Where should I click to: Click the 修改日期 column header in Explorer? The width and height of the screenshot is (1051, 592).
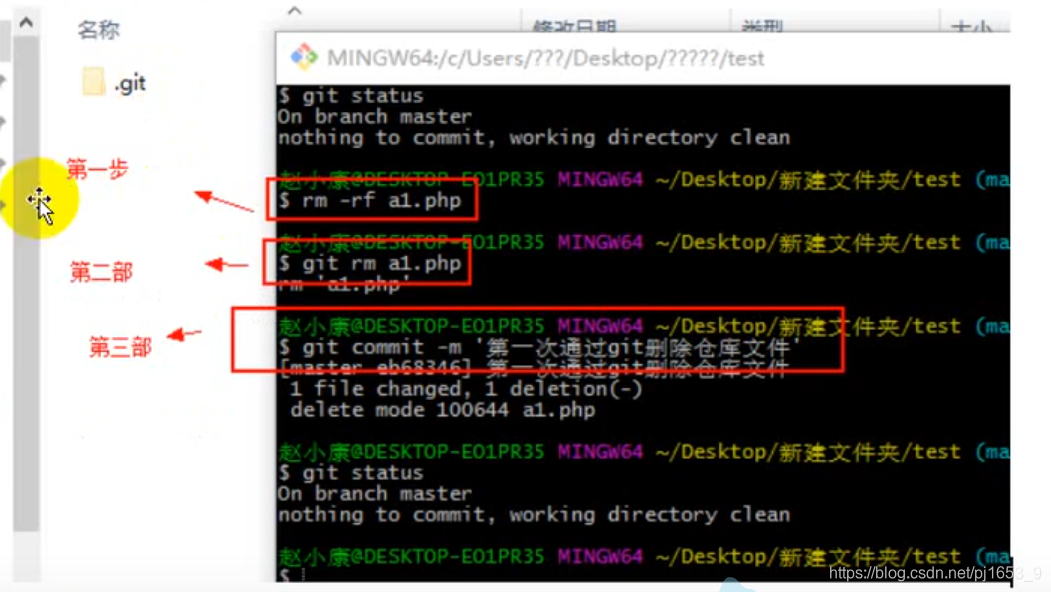tap(574, 26)
